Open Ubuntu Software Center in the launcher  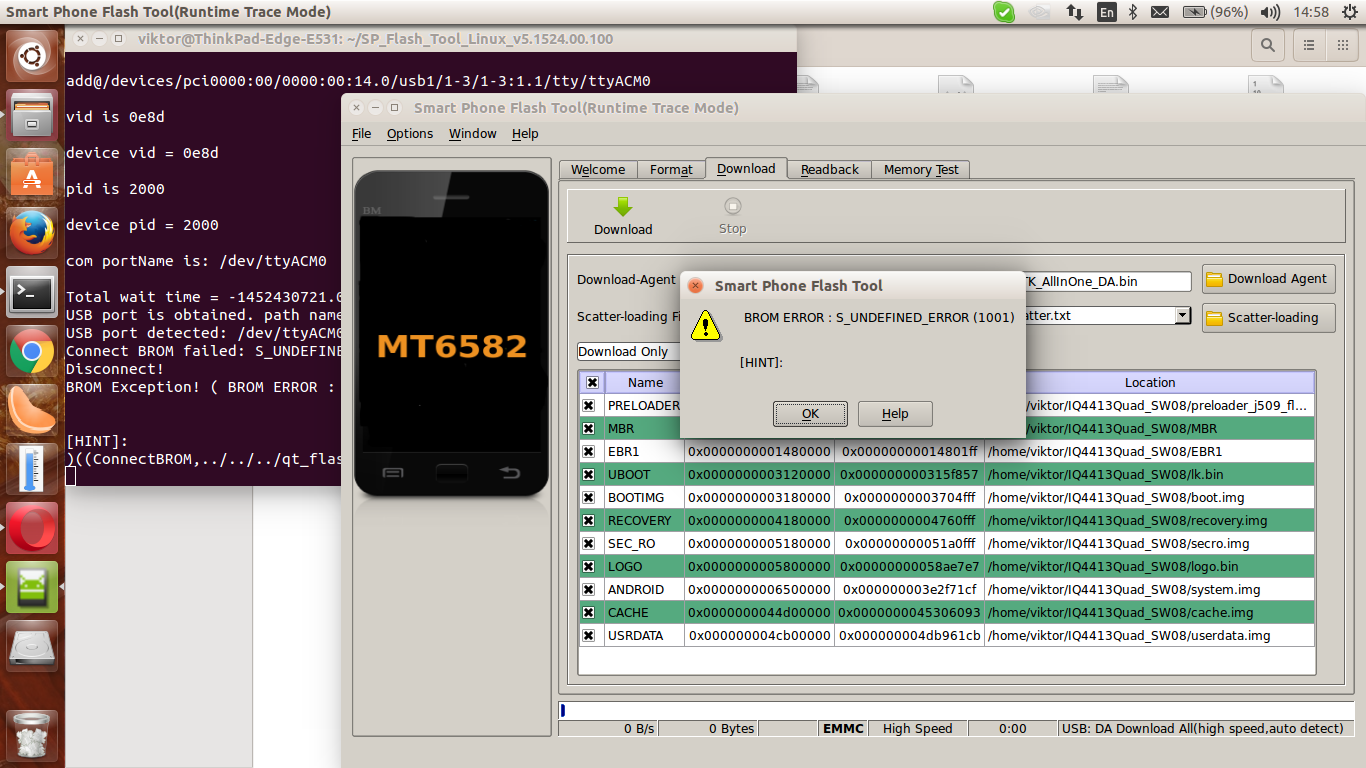tap(32, 177)
